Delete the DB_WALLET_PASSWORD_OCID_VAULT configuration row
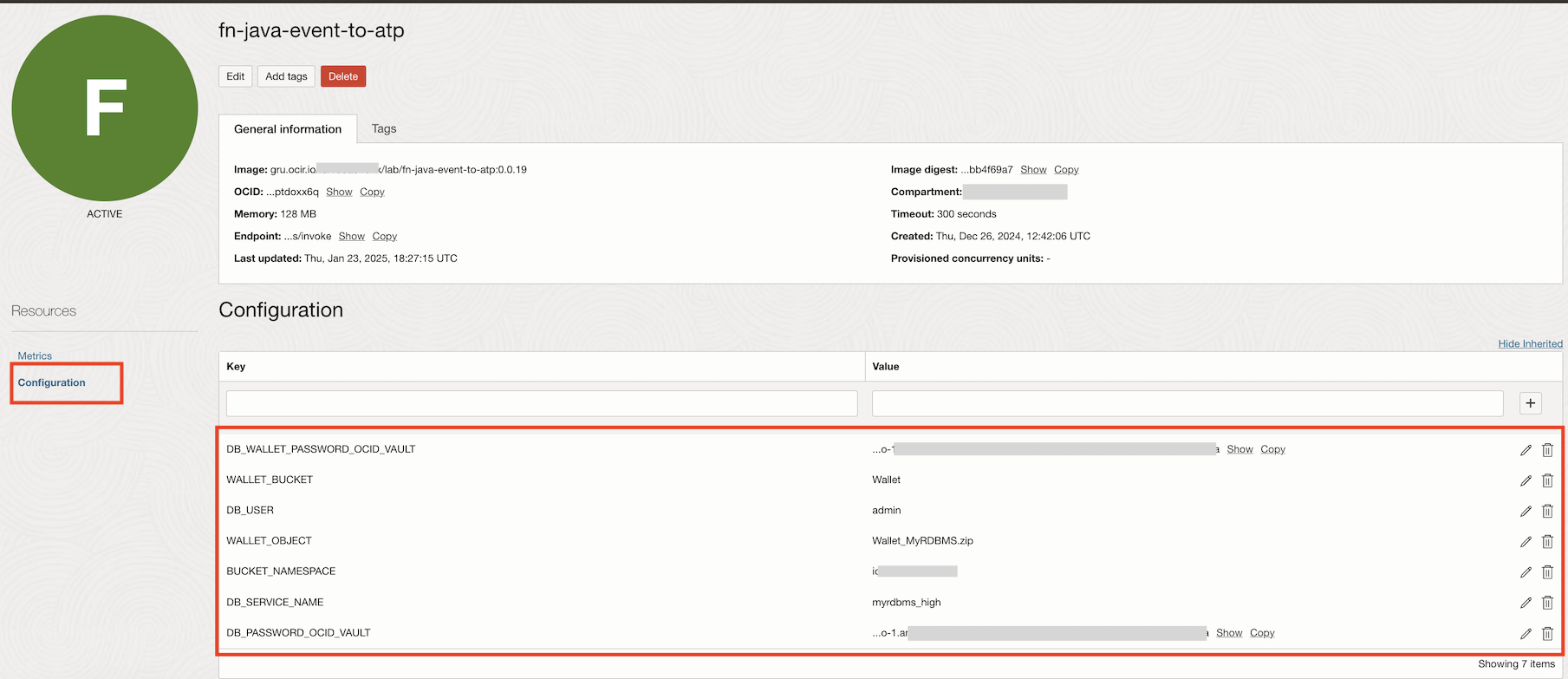Image resolution: width=1568 pixels, height=679 pixels. (x=1547, y=450)
